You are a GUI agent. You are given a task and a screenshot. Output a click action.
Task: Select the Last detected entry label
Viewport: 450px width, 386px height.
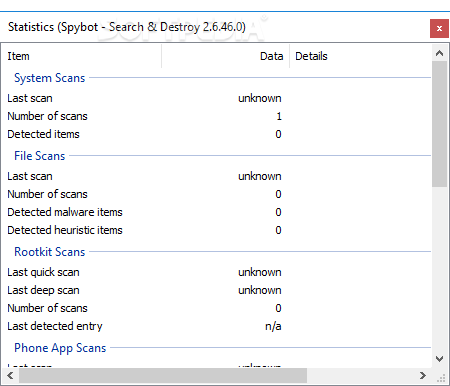(x=55, y=326)
